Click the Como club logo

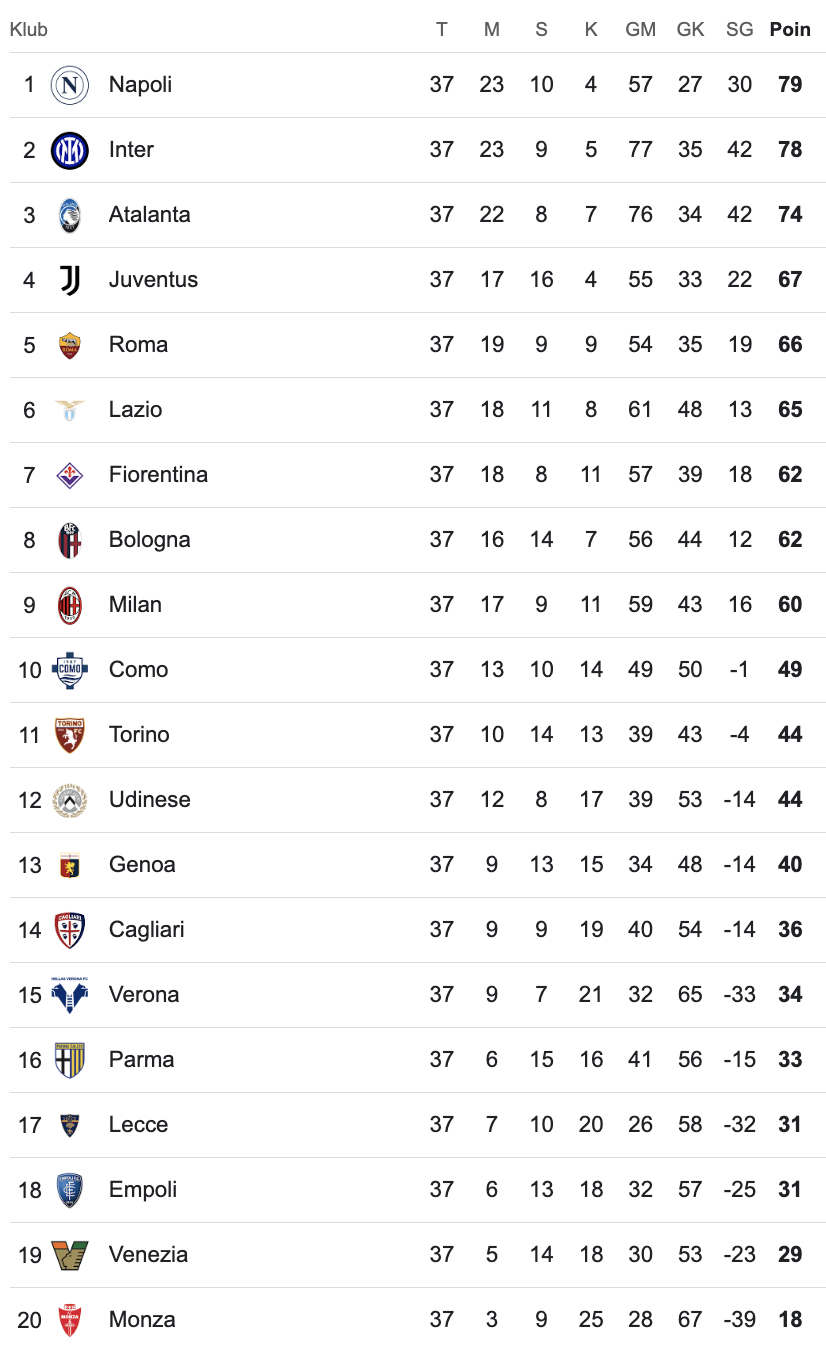(x=70, y=670)
